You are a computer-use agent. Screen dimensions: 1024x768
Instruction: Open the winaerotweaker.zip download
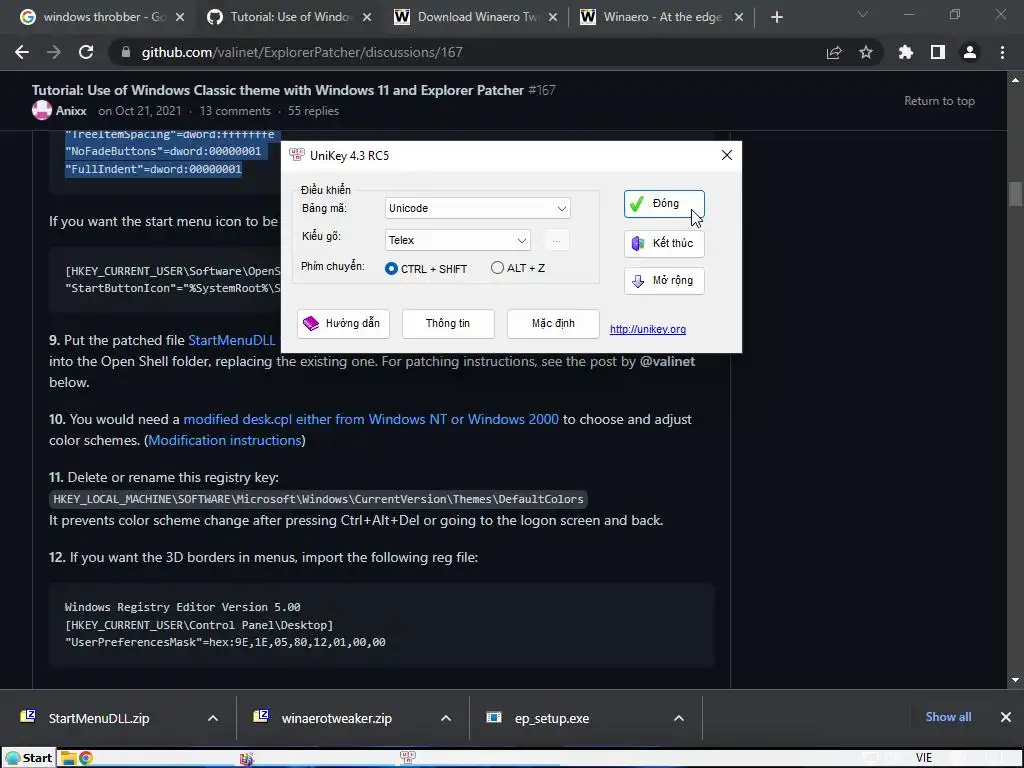pos(336,718)
